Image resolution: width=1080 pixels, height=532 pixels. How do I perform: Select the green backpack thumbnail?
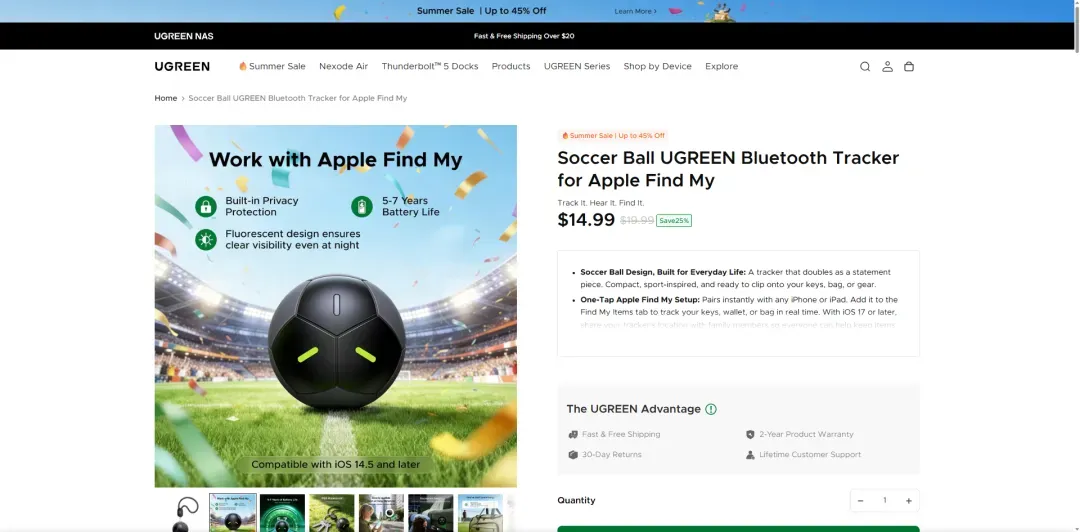(x=481, y=513)
